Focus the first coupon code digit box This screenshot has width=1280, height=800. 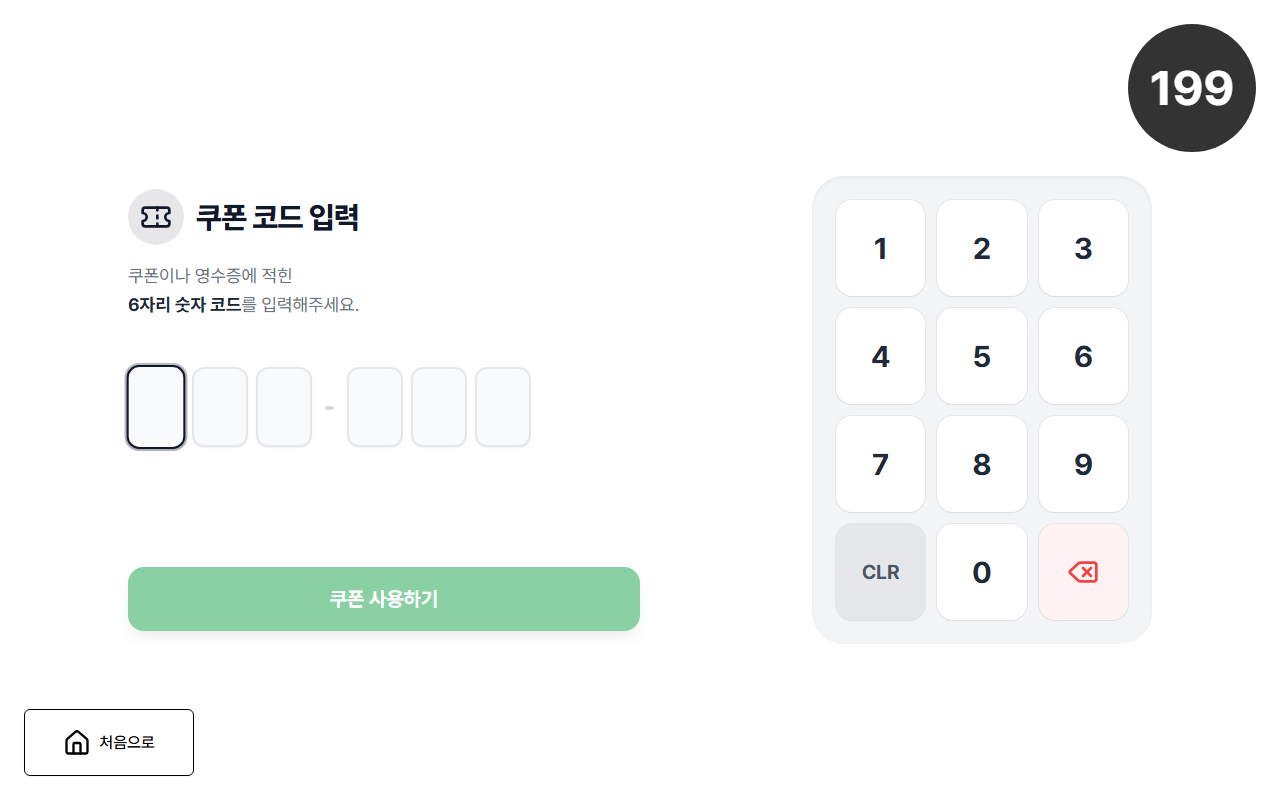pyautogui.click(x=156, y=407)
